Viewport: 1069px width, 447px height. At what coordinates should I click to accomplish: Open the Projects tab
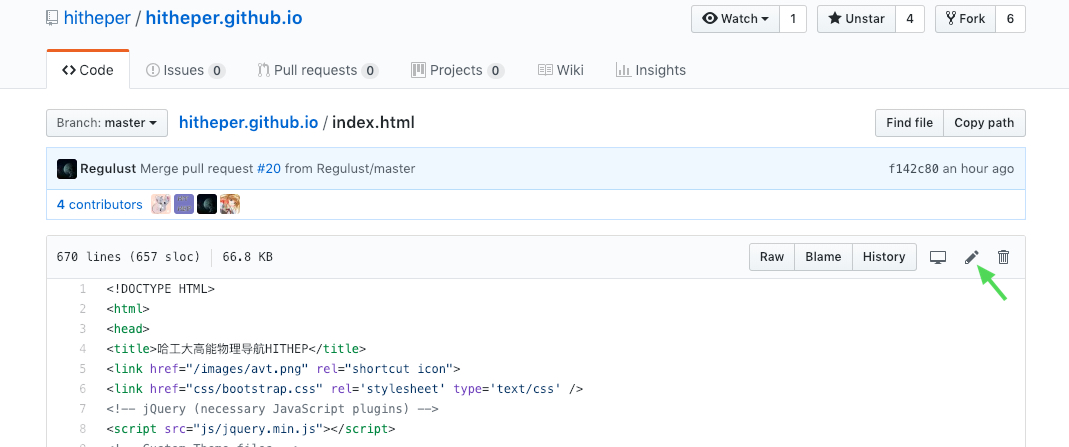click(x=457, y=70)
